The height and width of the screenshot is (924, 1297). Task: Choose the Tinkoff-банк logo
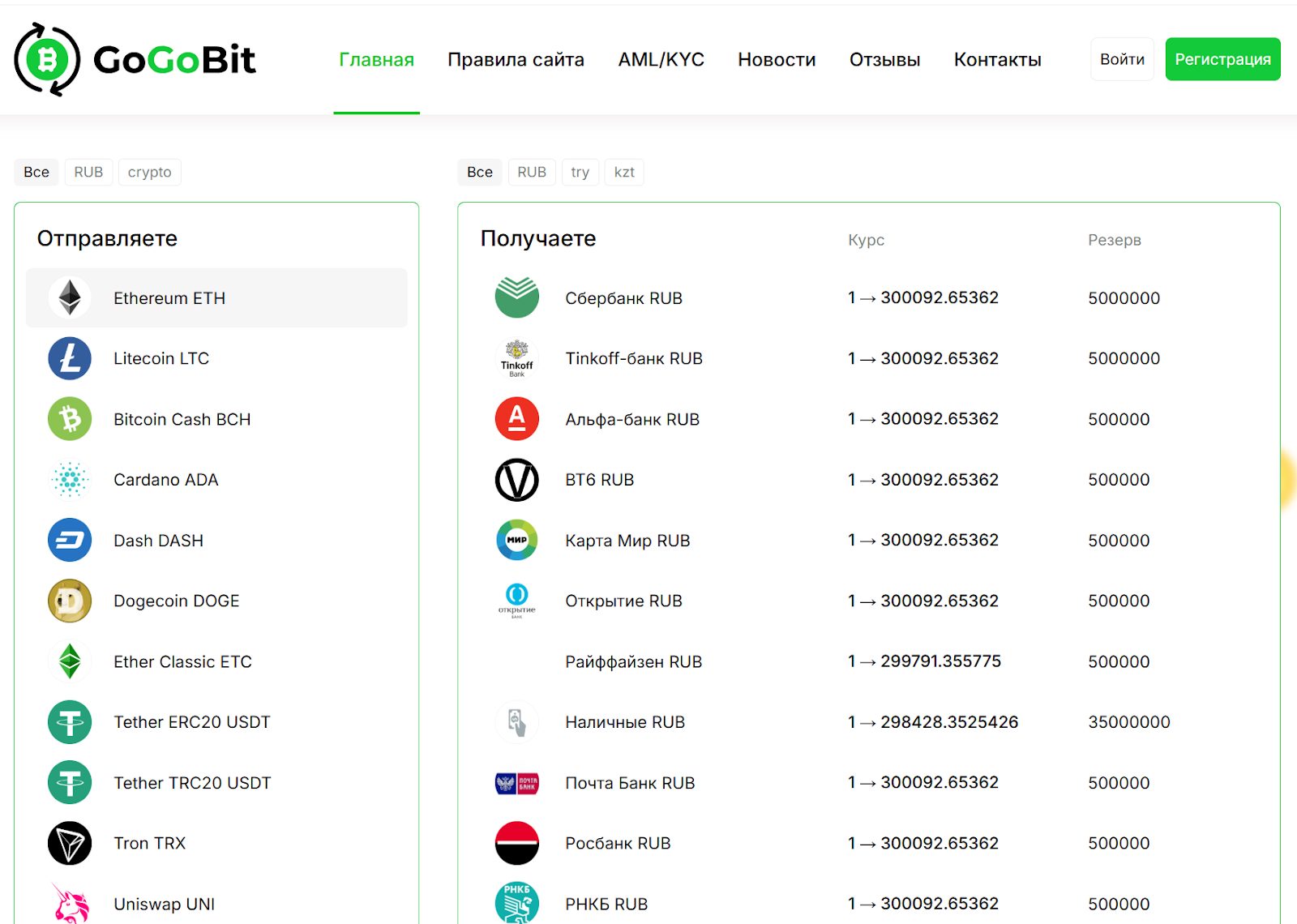(517, 358)
